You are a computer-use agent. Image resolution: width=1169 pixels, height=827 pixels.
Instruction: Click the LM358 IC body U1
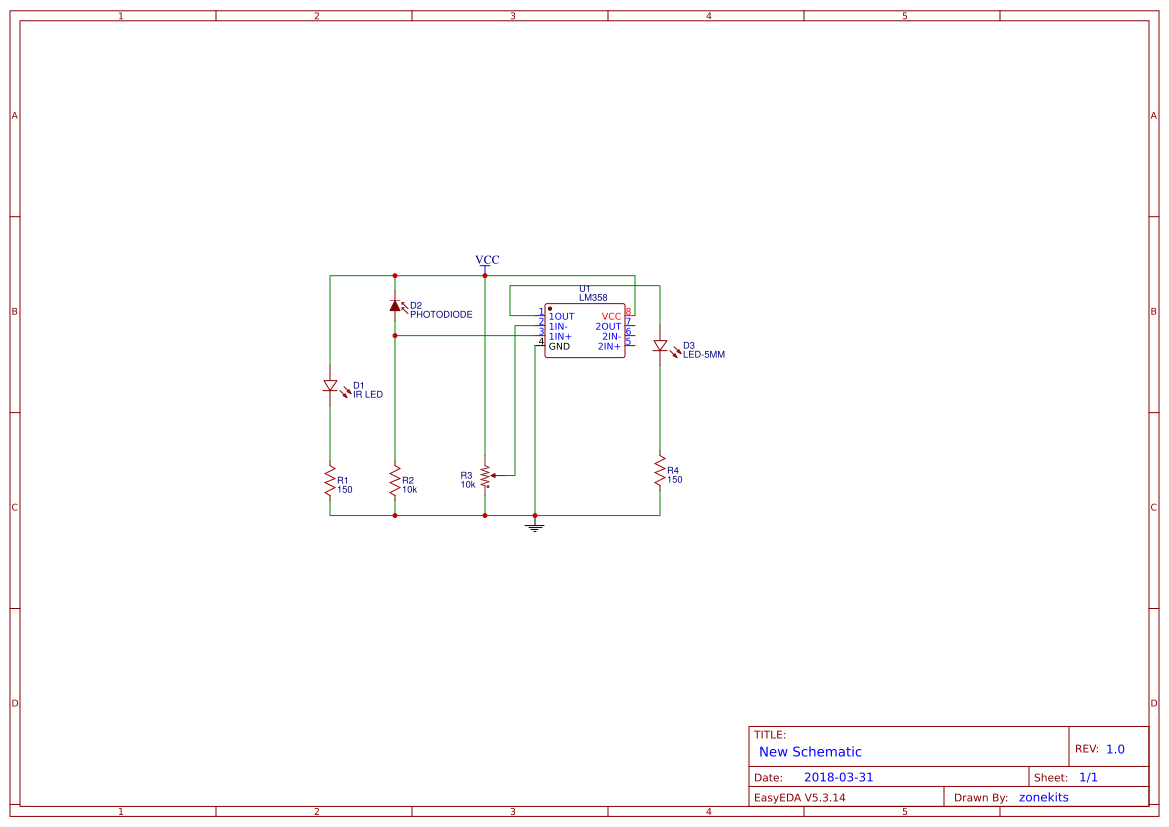pyautogui.click(x=585, y=332)
